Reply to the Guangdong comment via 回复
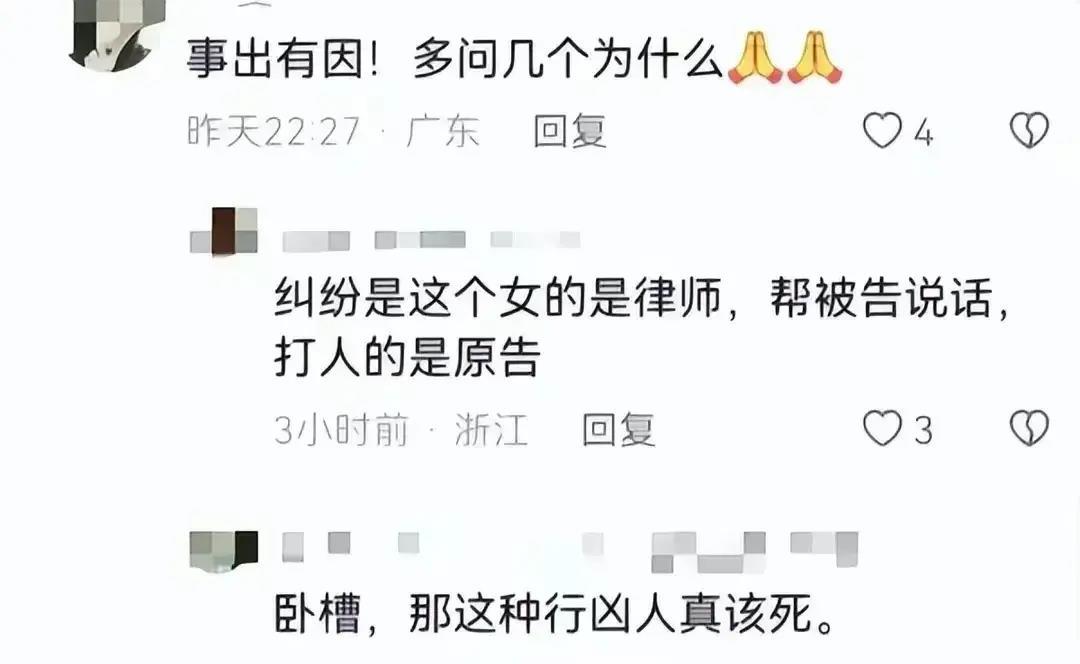This screenshot has height=664, width=1080. tap(570, 131)
